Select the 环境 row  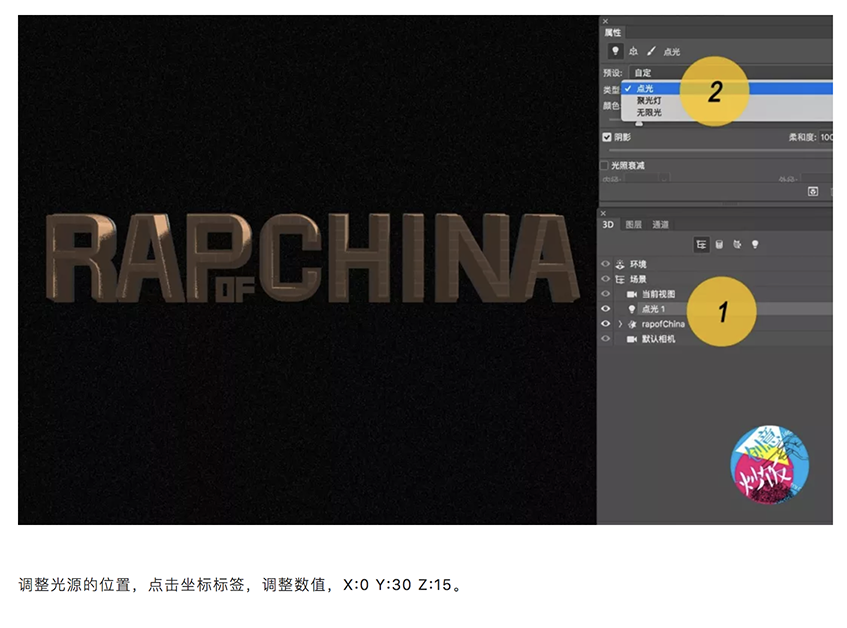pyautogui.click(x=715, y=264)
